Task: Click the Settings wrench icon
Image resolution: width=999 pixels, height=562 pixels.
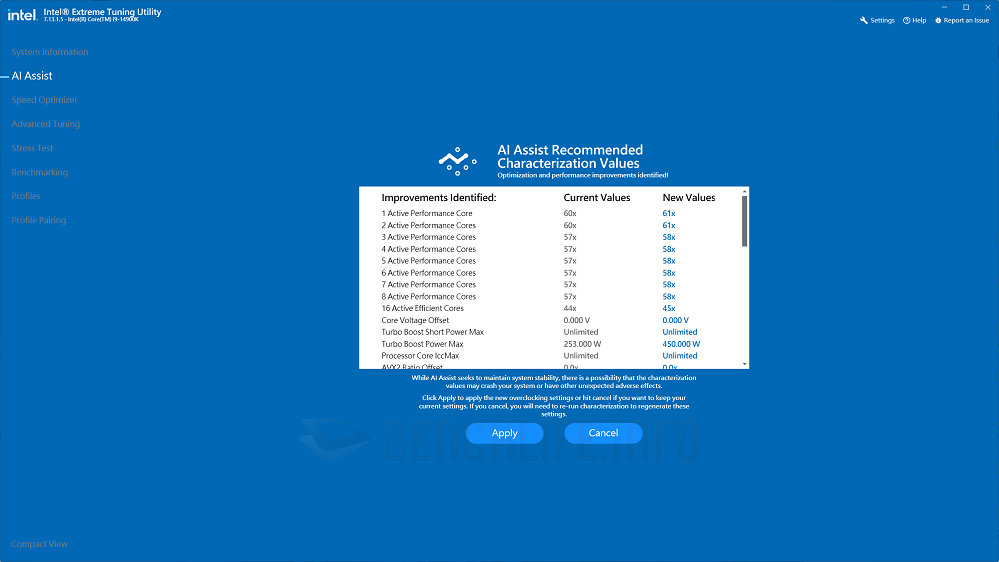Action: [x=864, y=20]
